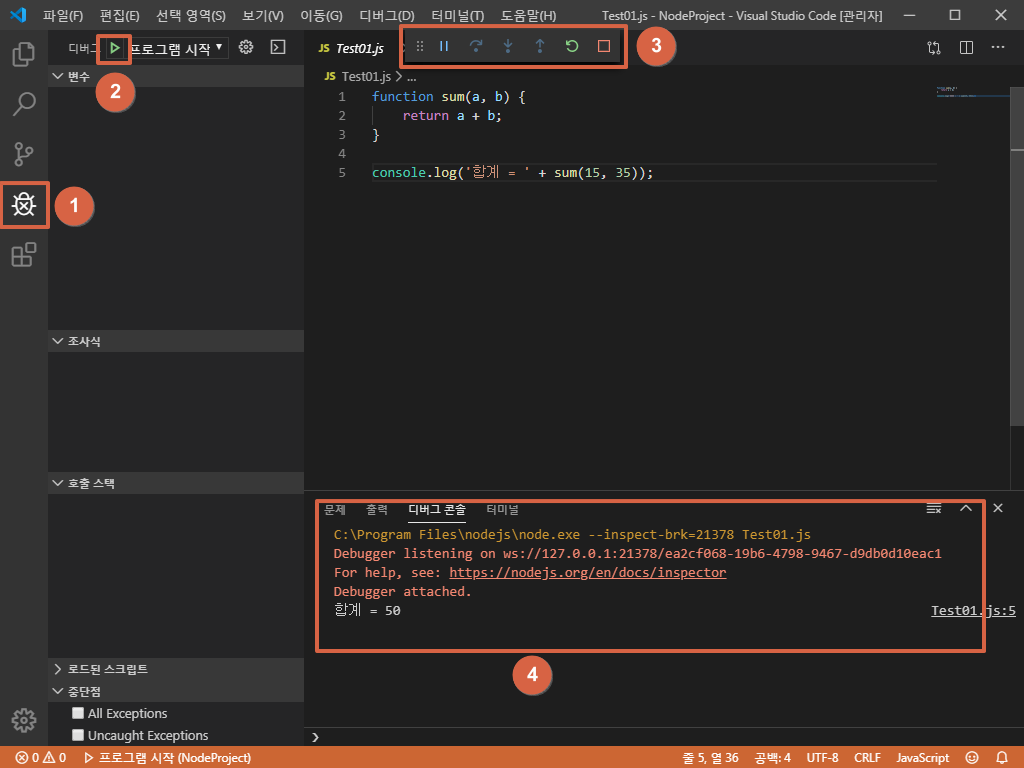Open the 편집(E) menu
1024x768 pixels.
(120, 15)
